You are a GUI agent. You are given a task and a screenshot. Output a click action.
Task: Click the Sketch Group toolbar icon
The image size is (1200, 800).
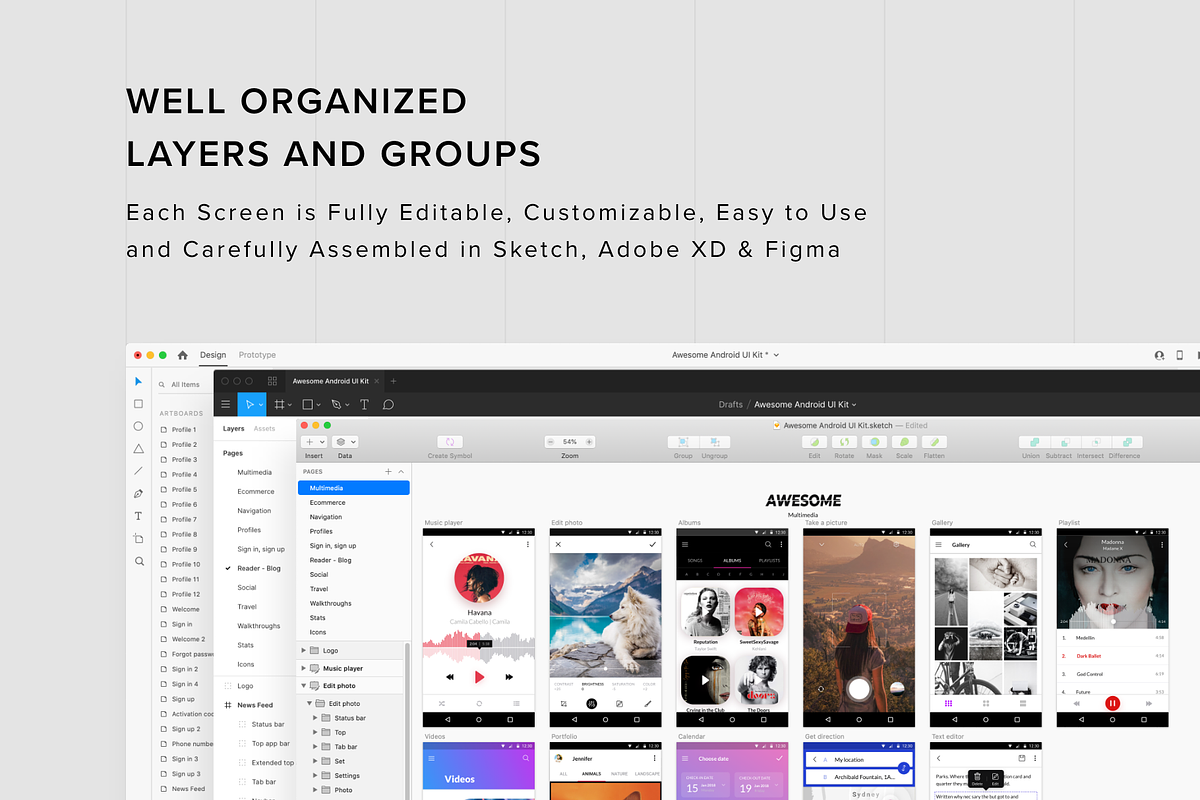pyautogui.click(x=683, y=442)
